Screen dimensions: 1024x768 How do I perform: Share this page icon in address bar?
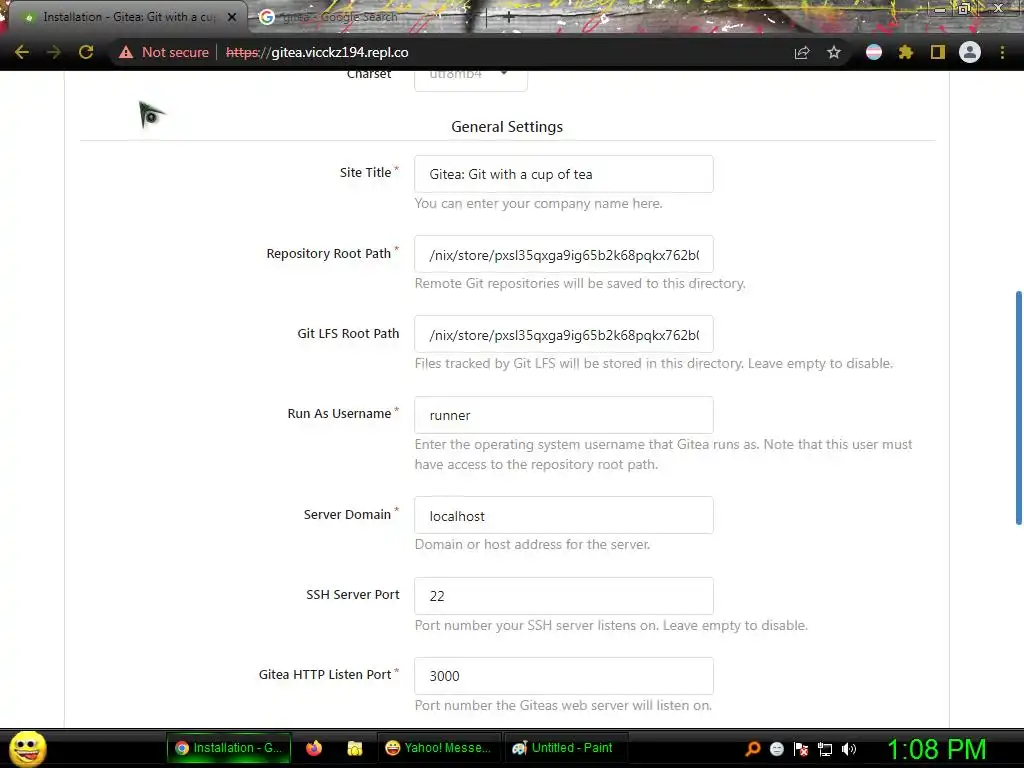point(802,52)
